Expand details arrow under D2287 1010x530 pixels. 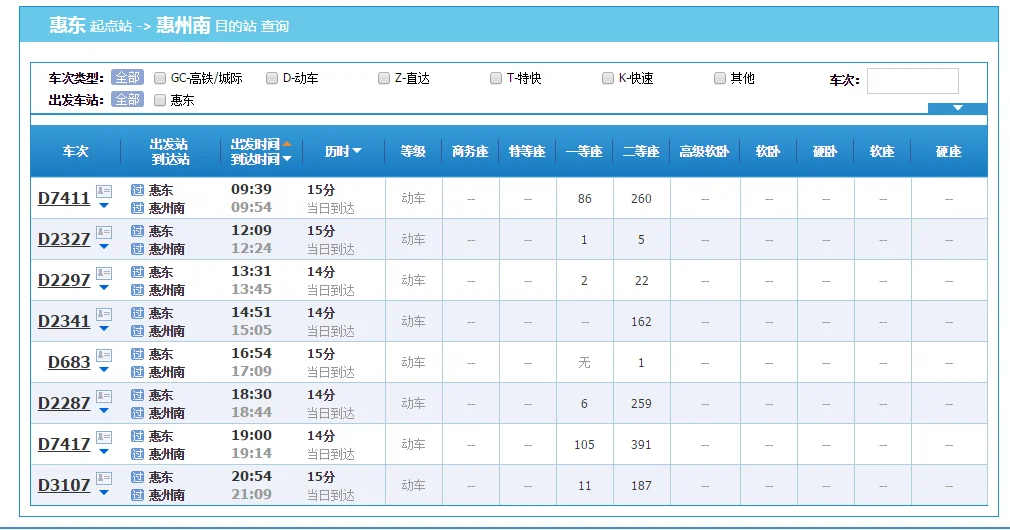tap(104, 411)
